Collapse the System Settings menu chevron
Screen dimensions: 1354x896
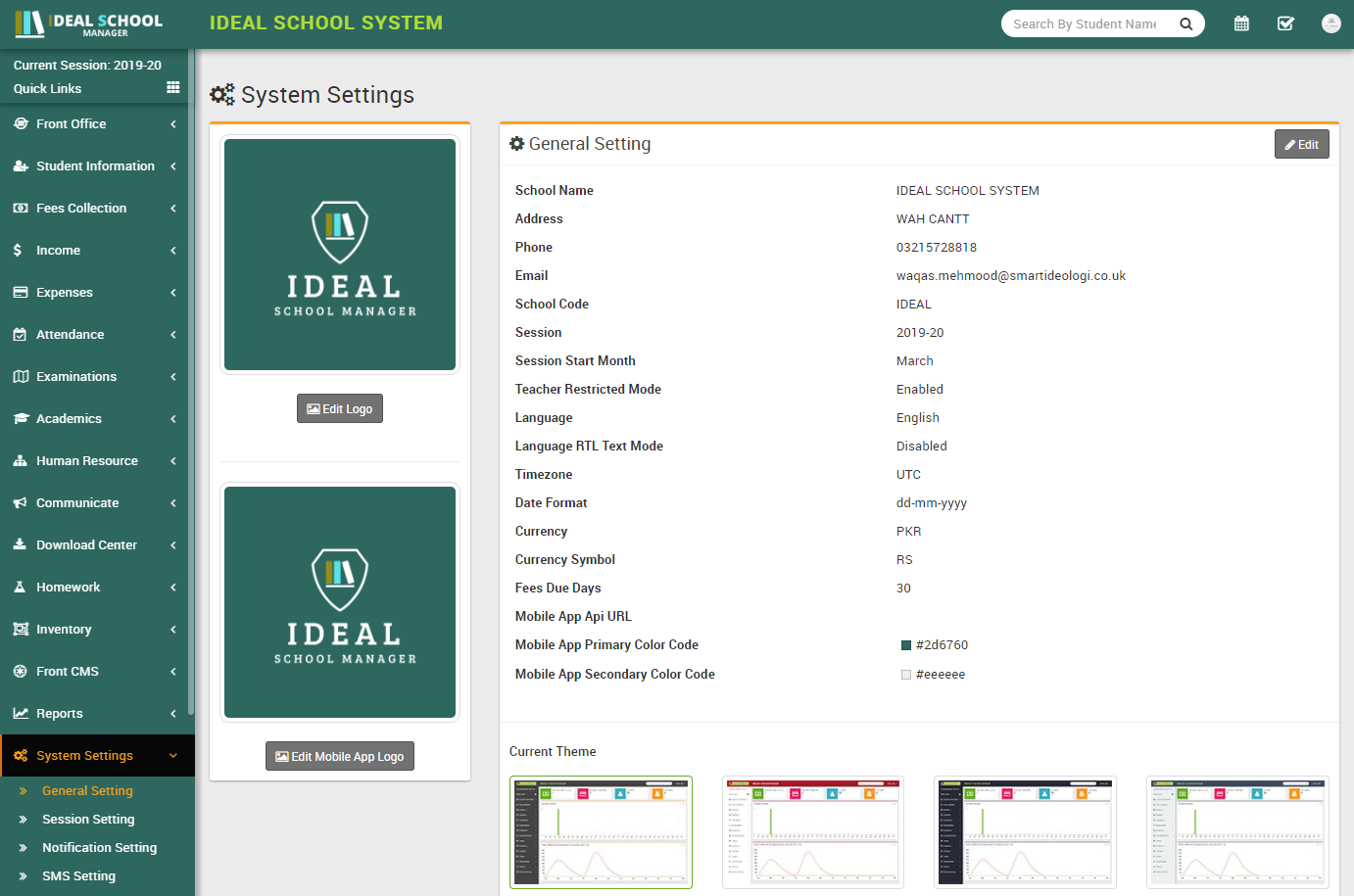(x=173, y=755)
